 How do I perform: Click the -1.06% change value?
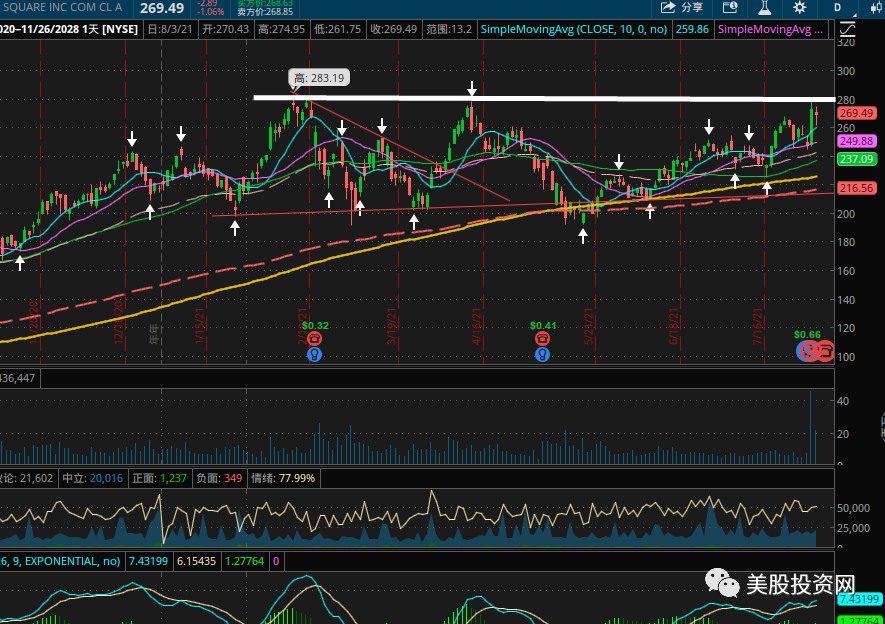pyautogui.click(x=211, y=12)
